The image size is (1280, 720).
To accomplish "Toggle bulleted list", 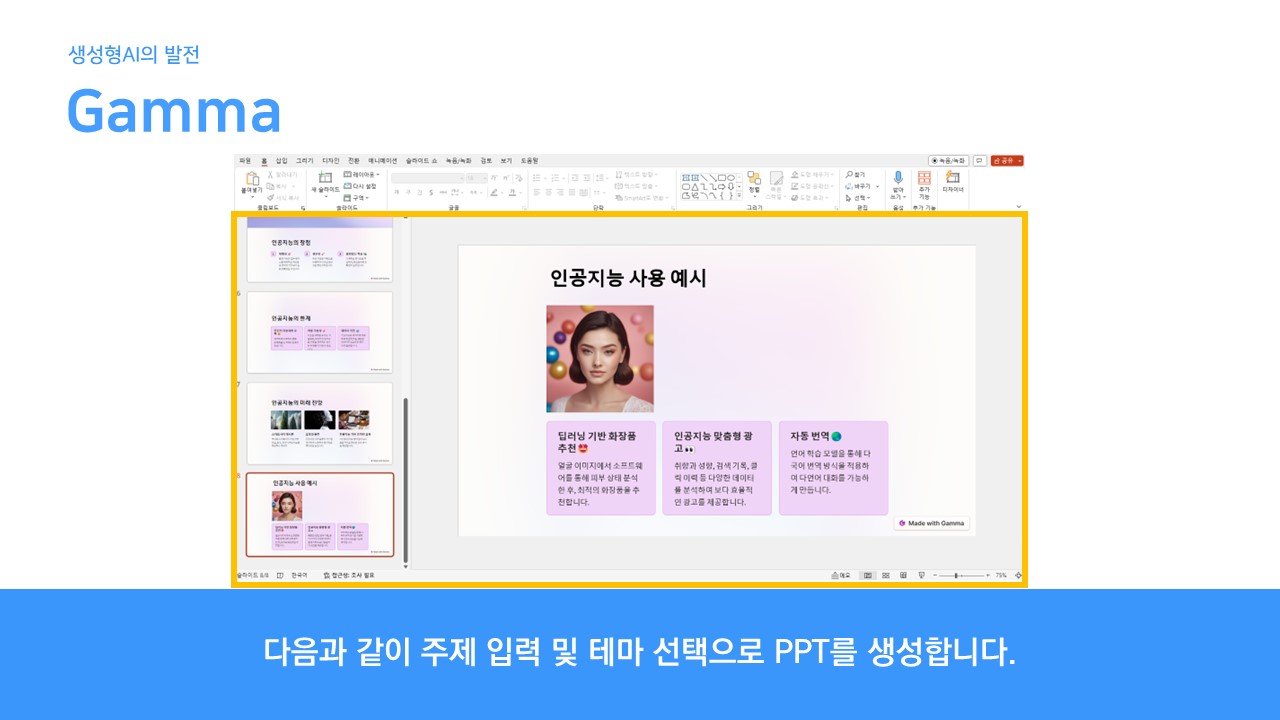I will (536, 178).
